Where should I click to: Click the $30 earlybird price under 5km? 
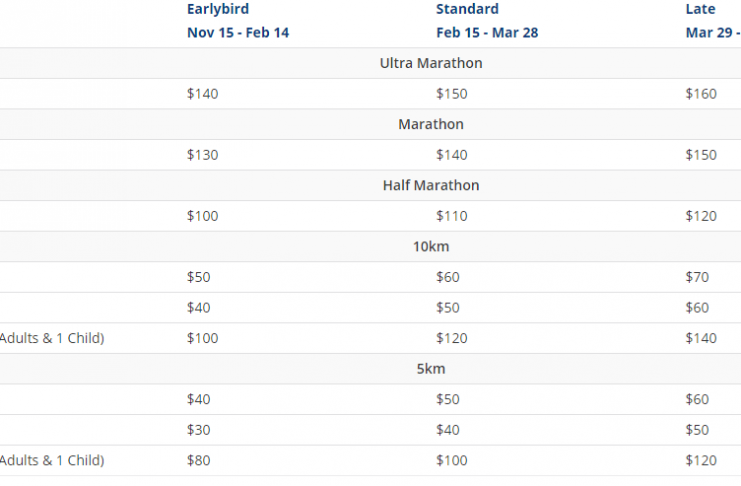point(198,430)
